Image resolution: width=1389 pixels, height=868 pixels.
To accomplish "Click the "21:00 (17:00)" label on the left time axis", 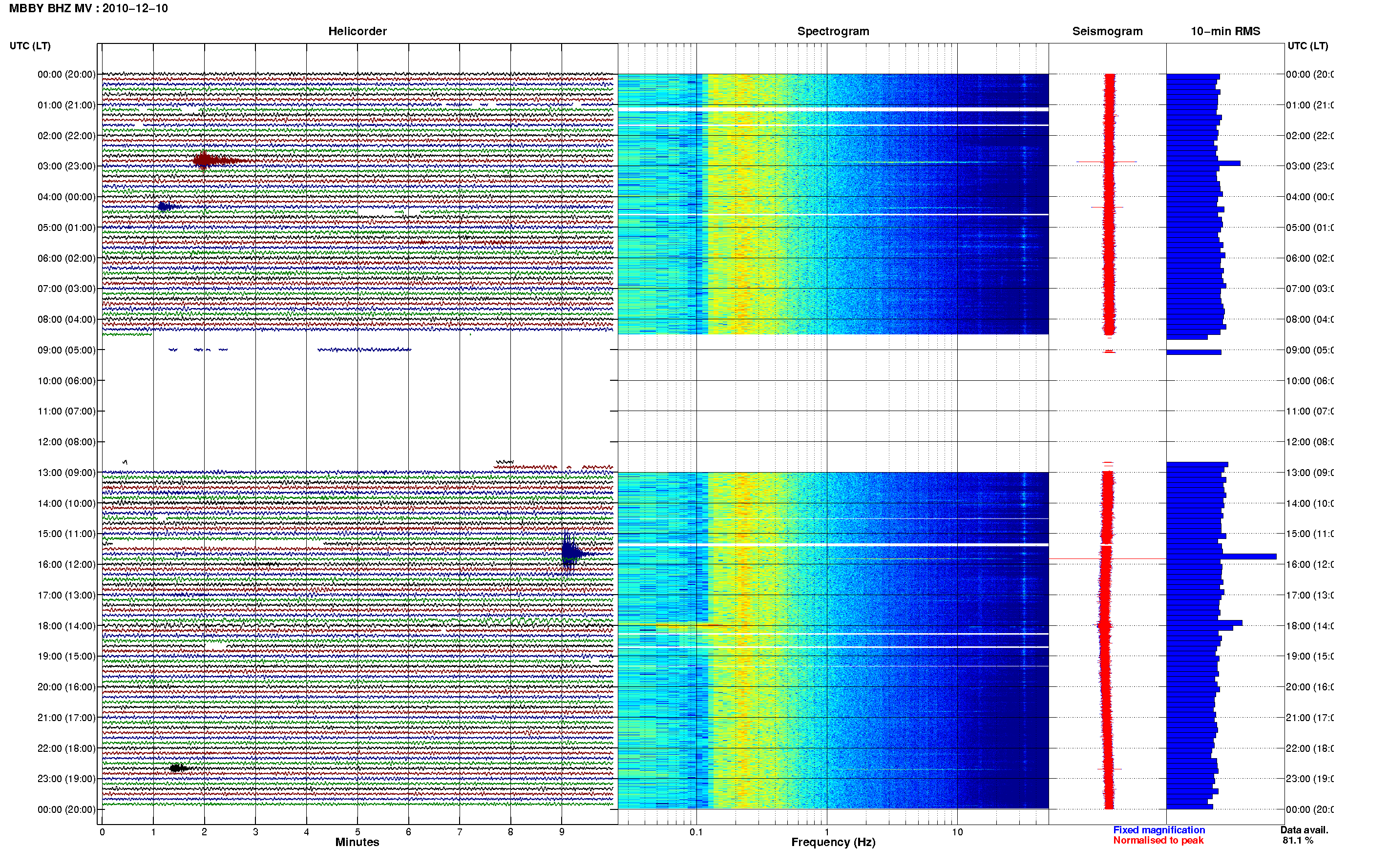I will pyautogui.click(x=66, y=718).
